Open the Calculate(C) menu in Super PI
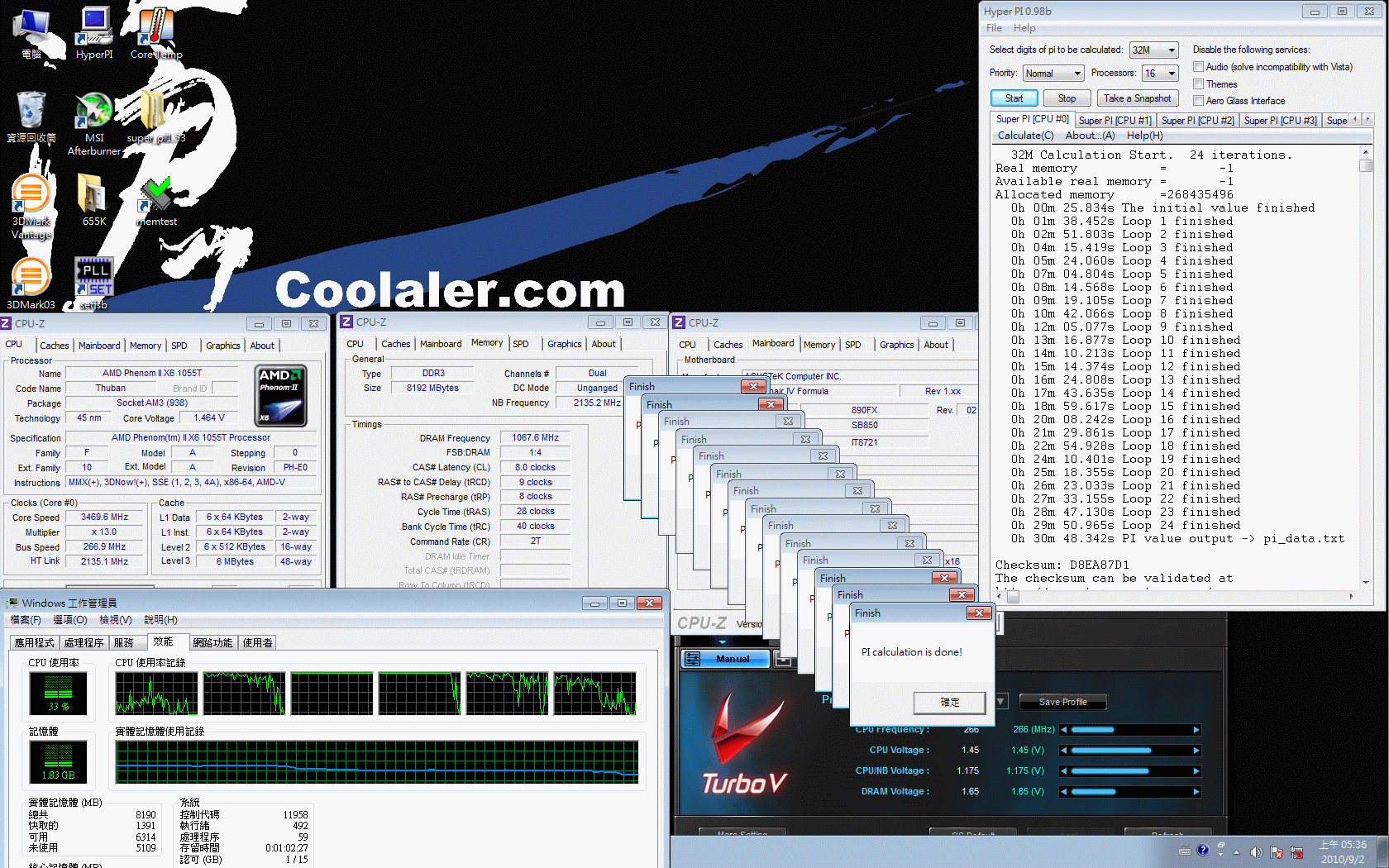The width and height of the screenshot is (1389, 868). click(x=1025, y=136)
